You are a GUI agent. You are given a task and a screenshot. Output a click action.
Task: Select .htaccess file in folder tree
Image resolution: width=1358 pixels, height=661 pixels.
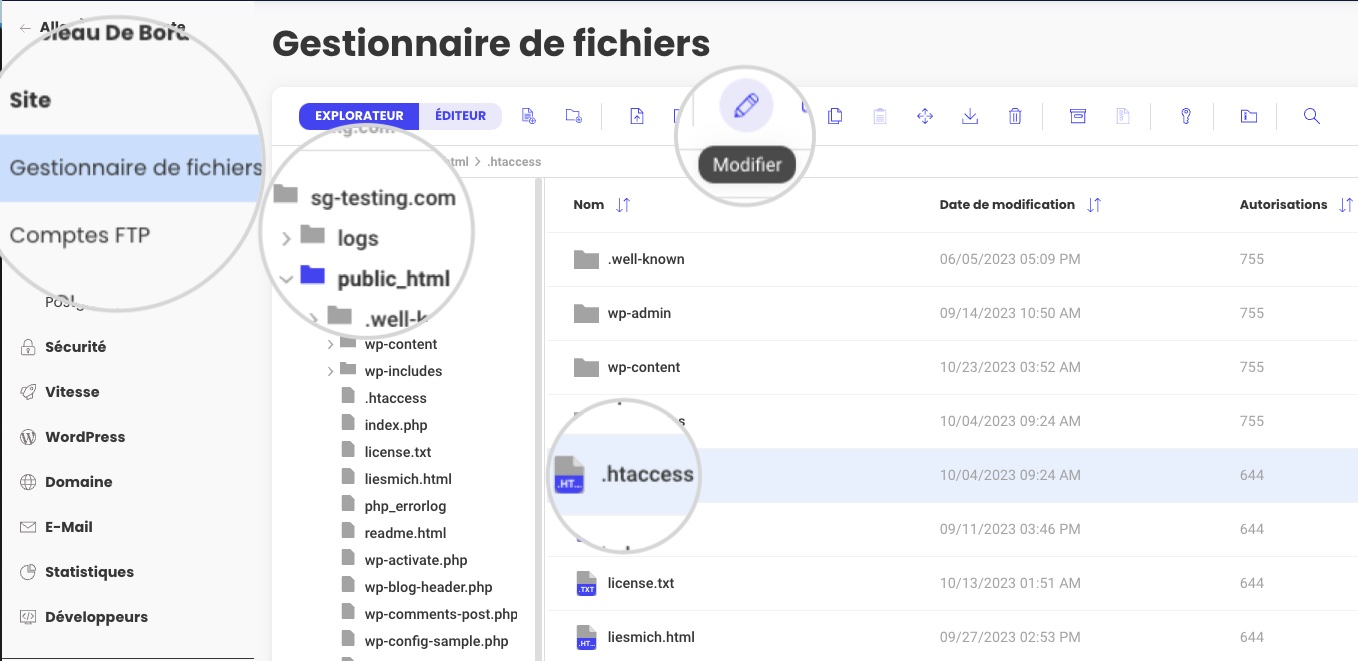[x=396, y=398]
